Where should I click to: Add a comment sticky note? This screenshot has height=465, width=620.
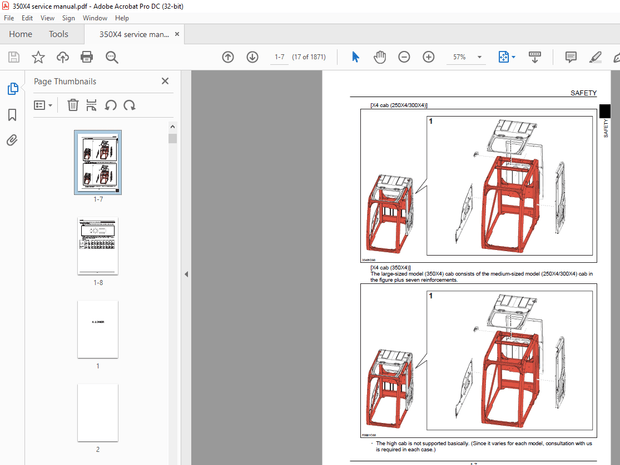tap(571, 57)
